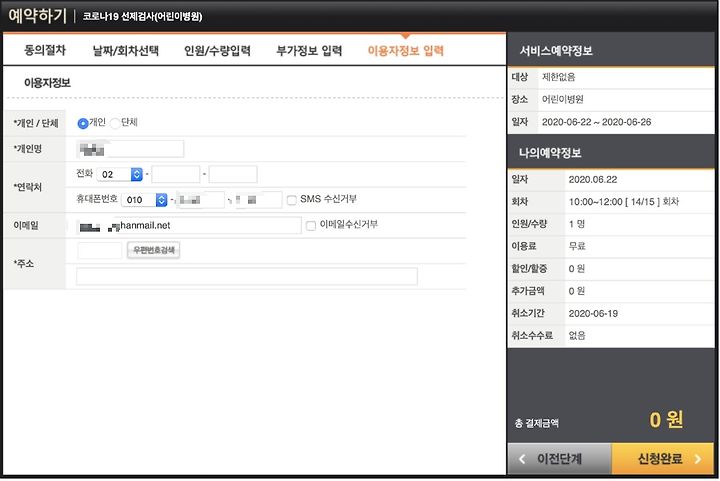
Task: Click the 서비스예약정보 panel header
Action: point(611,50)
